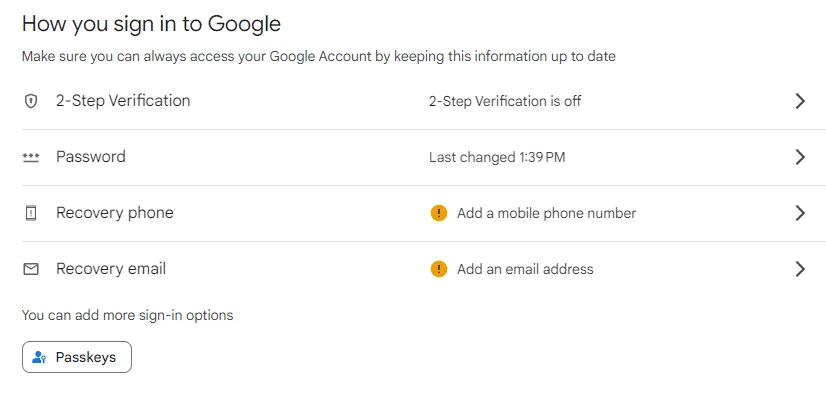Select the Recovery phone label
The height and width of the screenshot is (394, 826).
(x=115, y=213)
